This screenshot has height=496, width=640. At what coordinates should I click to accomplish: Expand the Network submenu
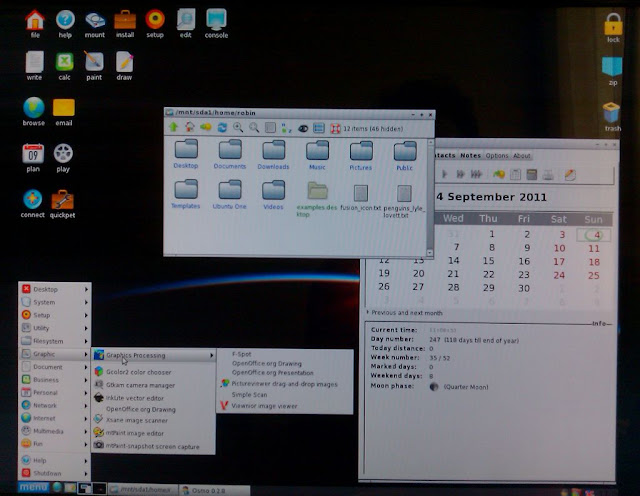[x=55, y=405]
